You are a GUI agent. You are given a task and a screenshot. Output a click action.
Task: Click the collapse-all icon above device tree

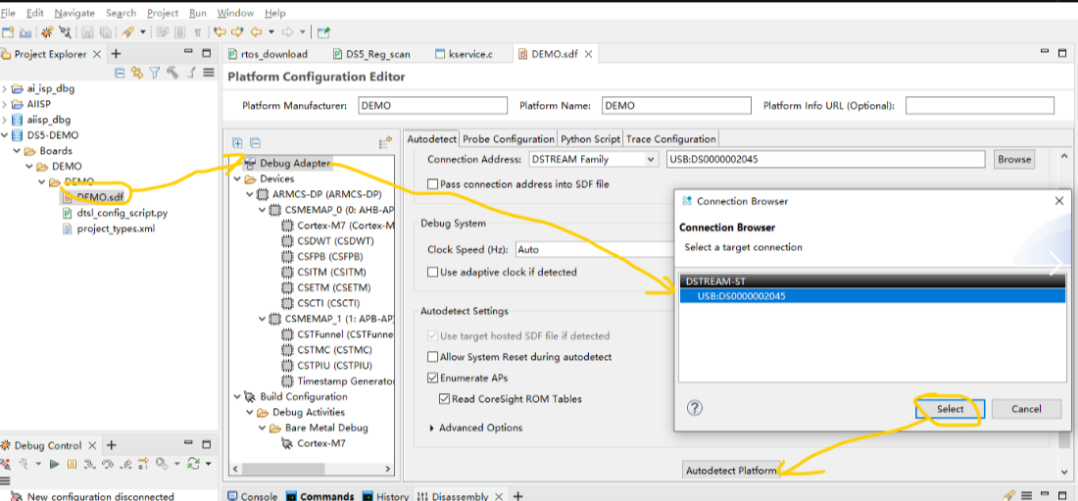255,143
